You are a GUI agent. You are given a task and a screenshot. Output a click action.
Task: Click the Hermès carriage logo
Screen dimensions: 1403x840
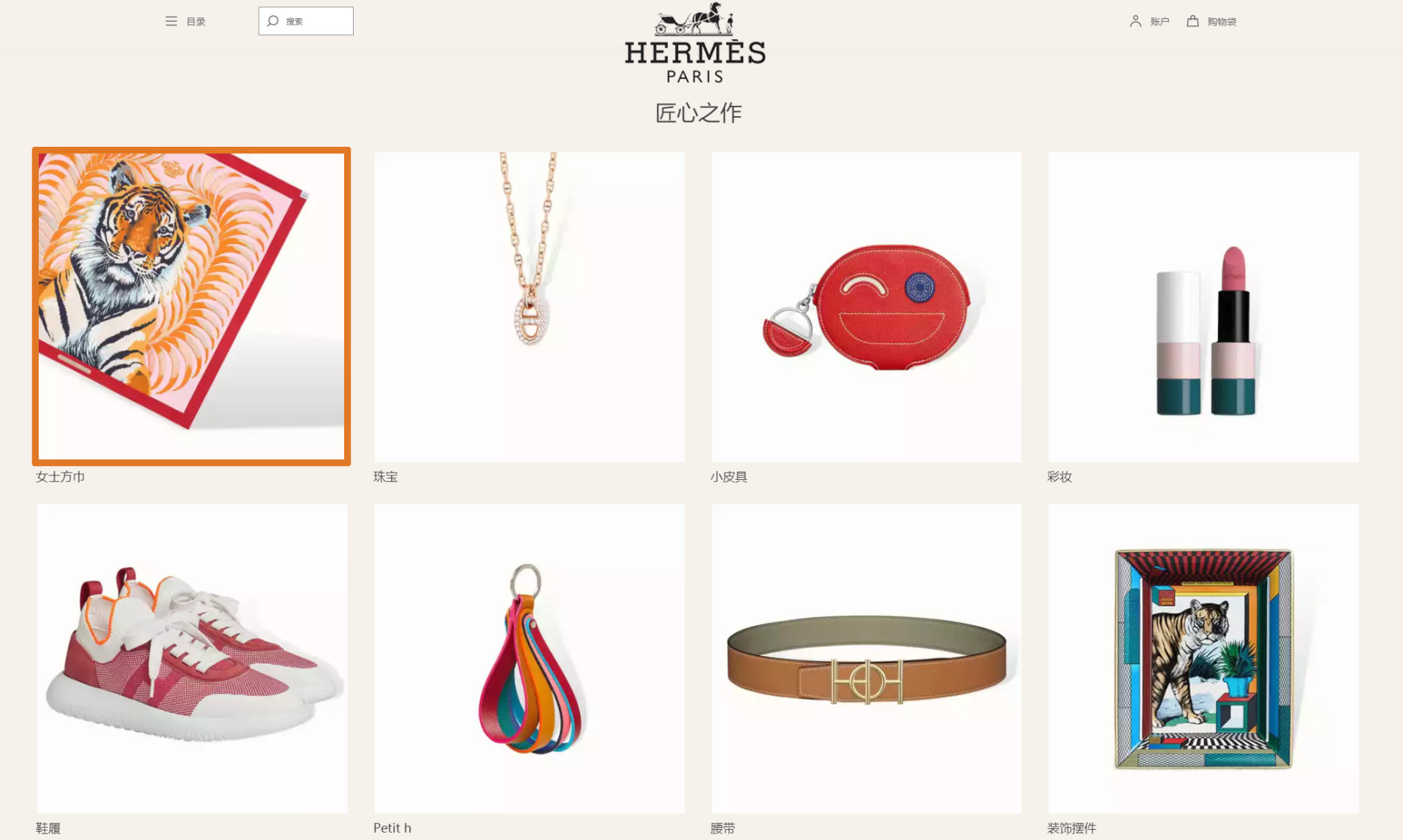(695, 43)
